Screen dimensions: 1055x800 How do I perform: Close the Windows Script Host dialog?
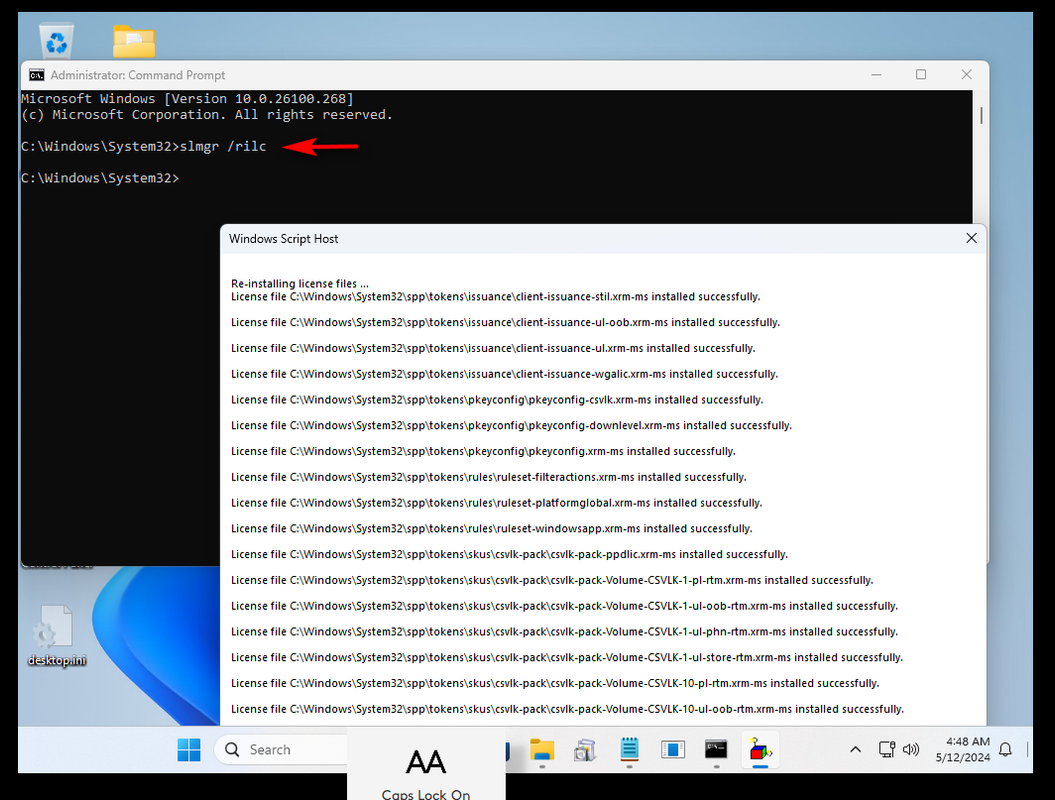tap(971, 238)
